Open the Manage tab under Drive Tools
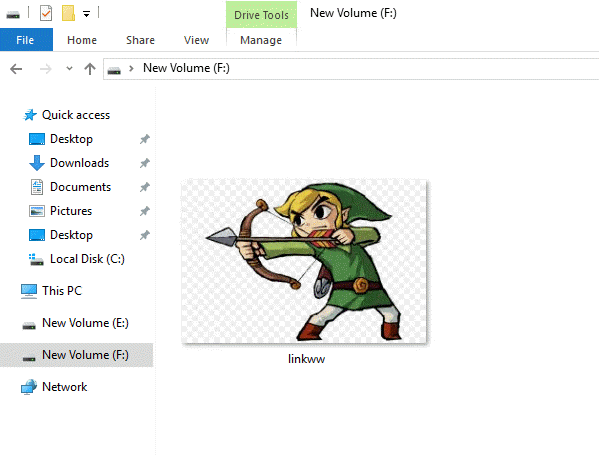 click(261, 40)
